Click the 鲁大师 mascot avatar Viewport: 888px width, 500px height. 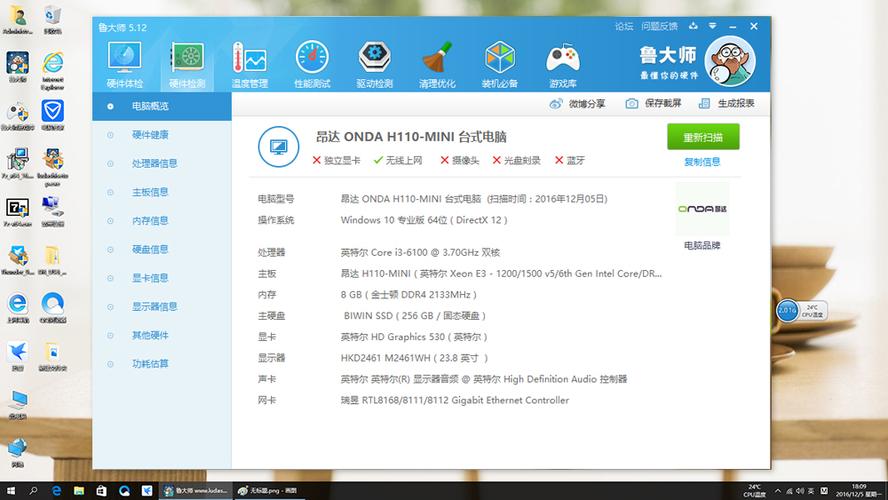(730, 61)
